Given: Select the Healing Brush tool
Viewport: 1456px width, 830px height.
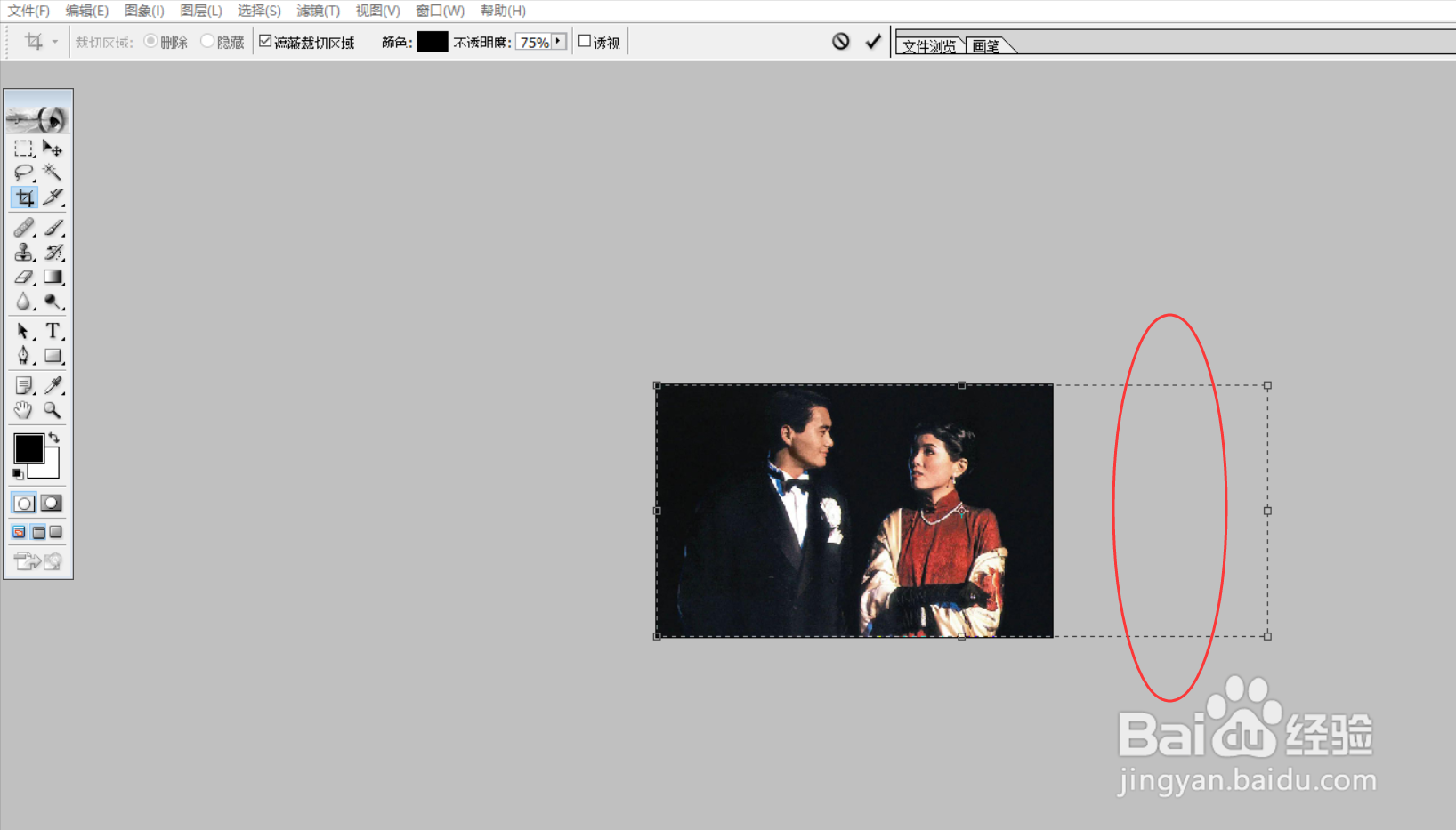Looking at the screenshot, I should tap(24, 228).
